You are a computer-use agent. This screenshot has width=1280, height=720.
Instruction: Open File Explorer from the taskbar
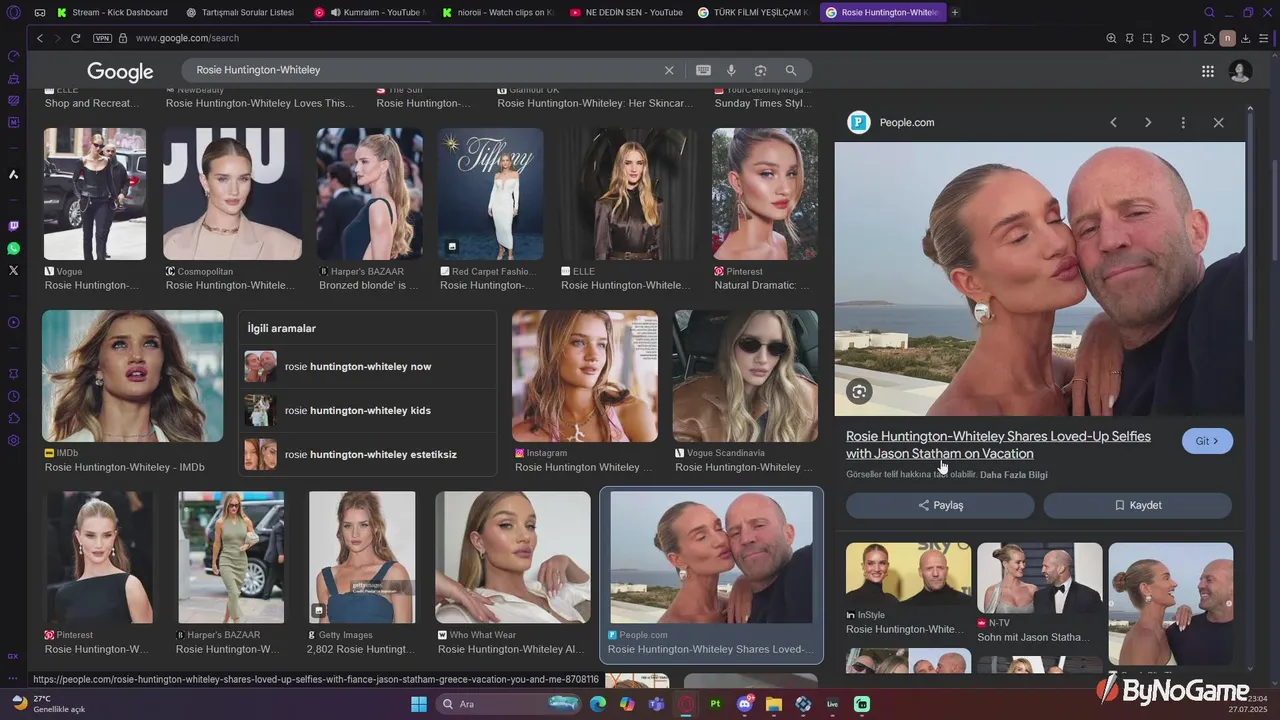773,704
